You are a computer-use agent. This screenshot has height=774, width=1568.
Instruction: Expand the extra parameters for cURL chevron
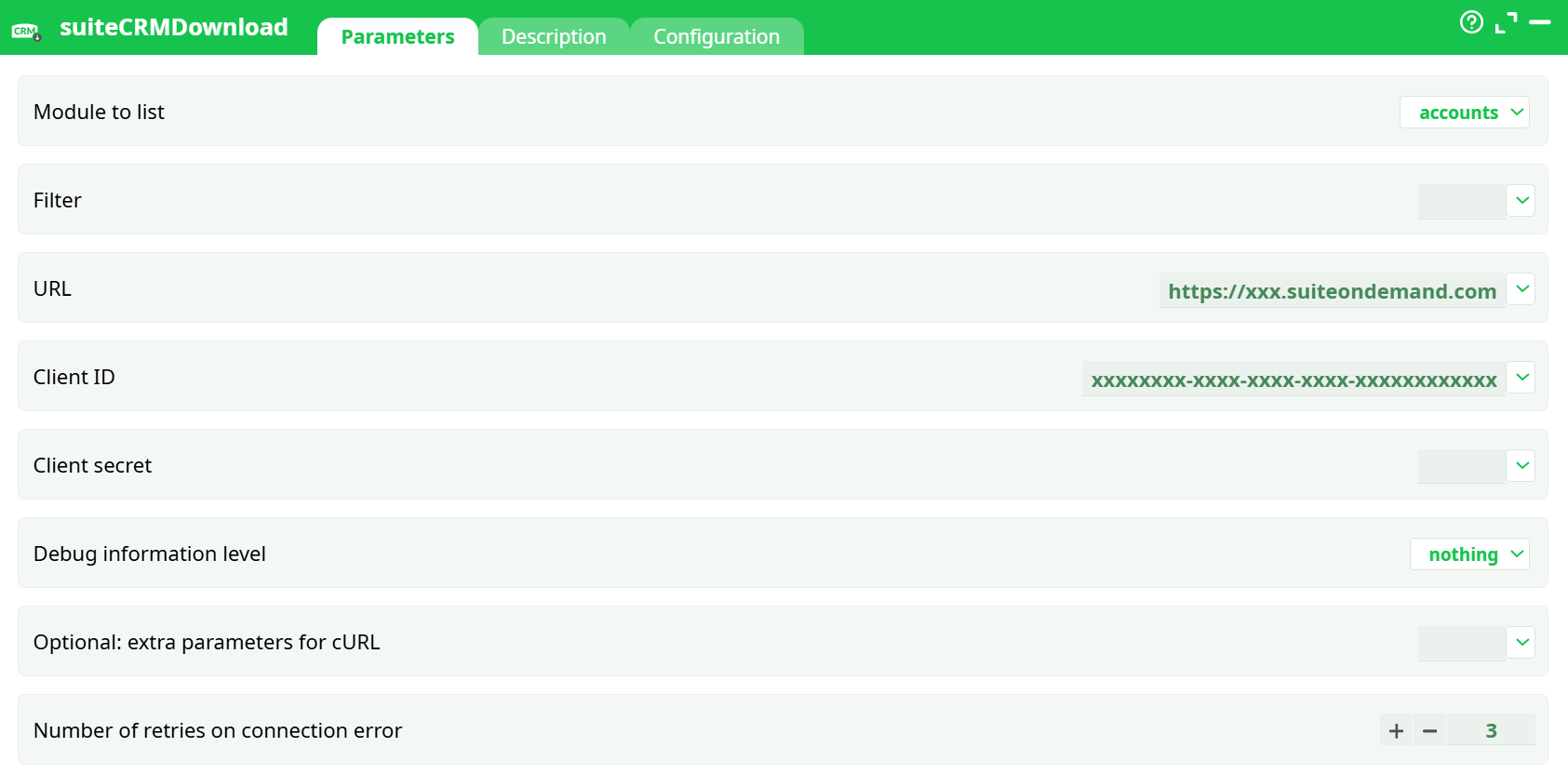(x=1521, y=642)
